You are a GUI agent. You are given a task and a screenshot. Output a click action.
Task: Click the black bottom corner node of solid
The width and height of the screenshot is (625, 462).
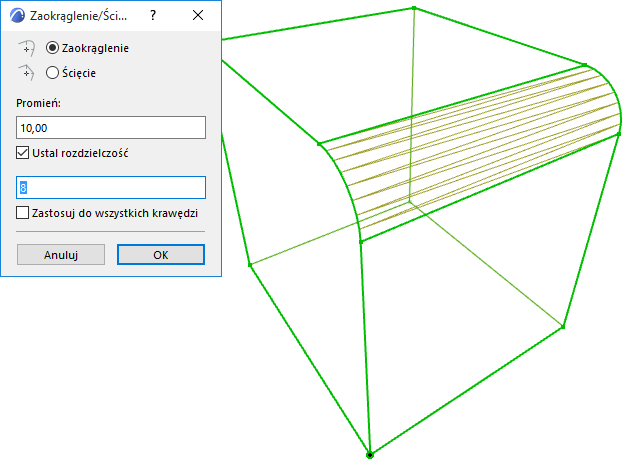pyautogui.click(x=370, y=455)
